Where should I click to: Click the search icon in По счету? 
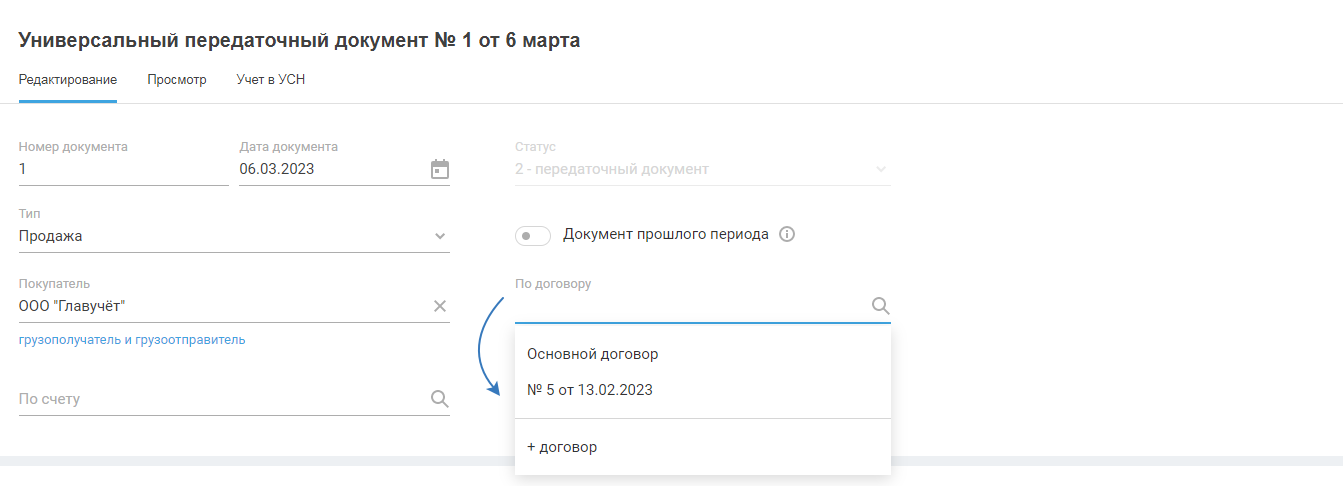(x=439, y=399)
